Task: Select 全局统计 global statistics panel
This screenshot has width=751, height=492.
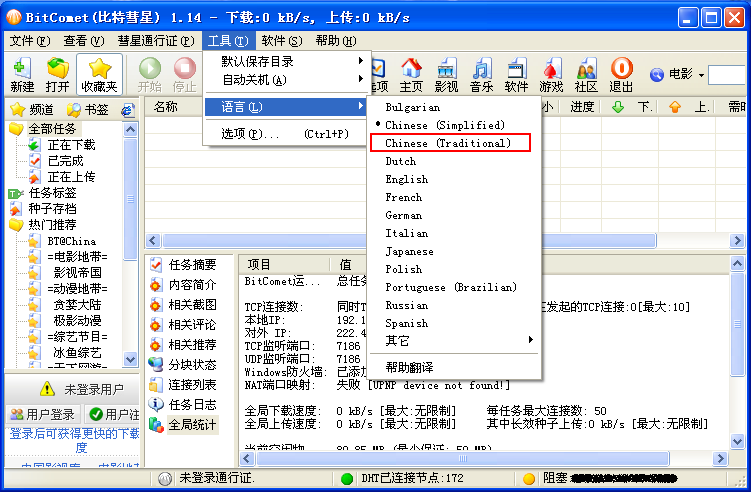Action: 183,424
